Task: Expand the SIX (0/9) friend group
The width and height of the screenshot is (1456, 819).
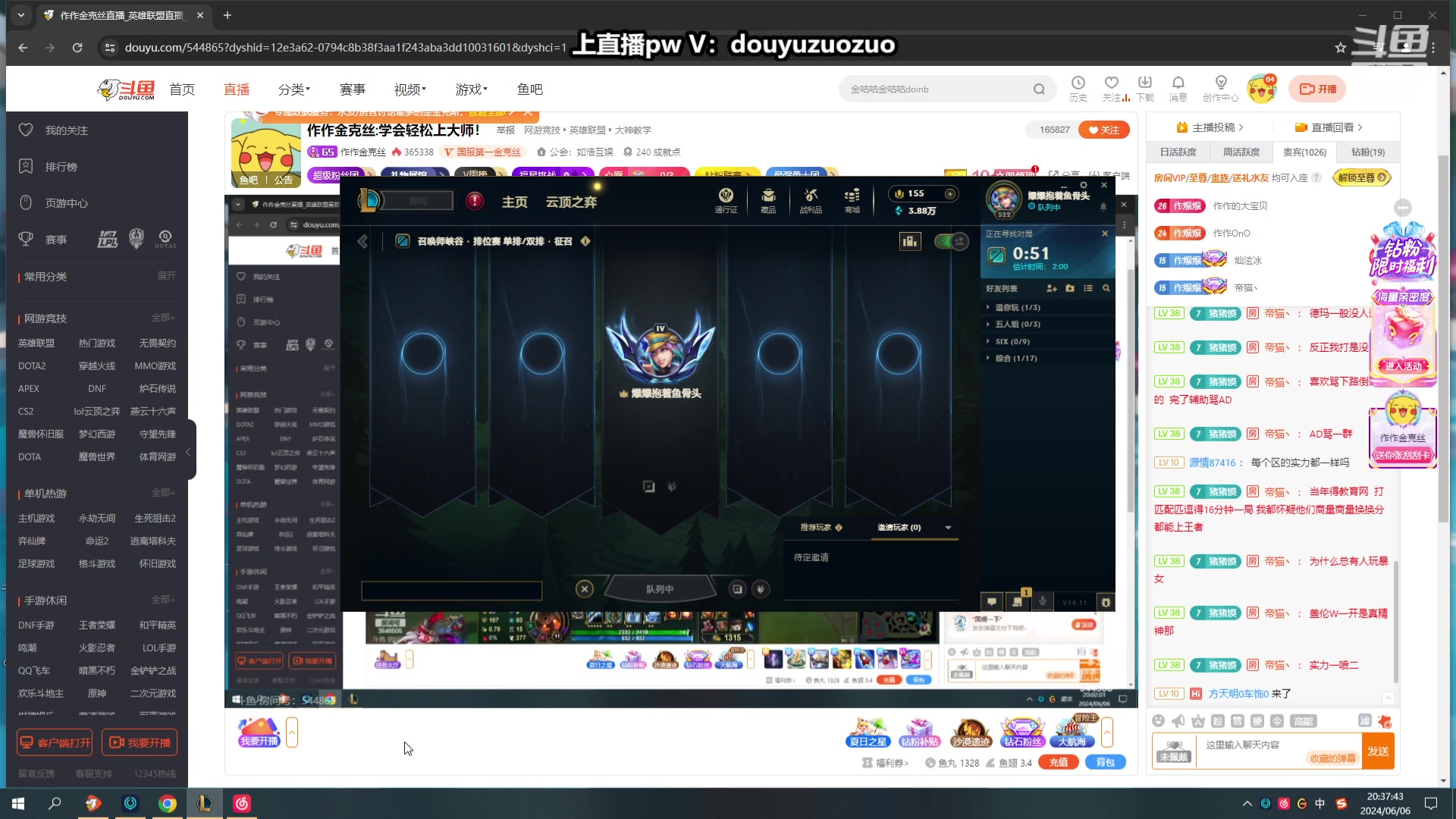Action: [1012, 341]
